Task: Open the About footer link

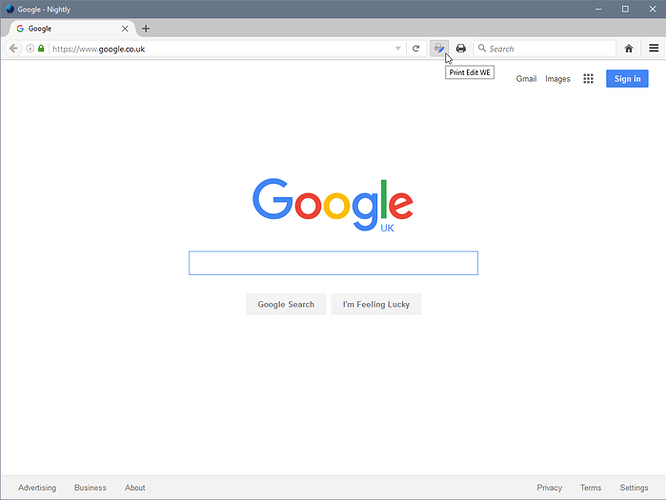Action: [x=135, y=488]
